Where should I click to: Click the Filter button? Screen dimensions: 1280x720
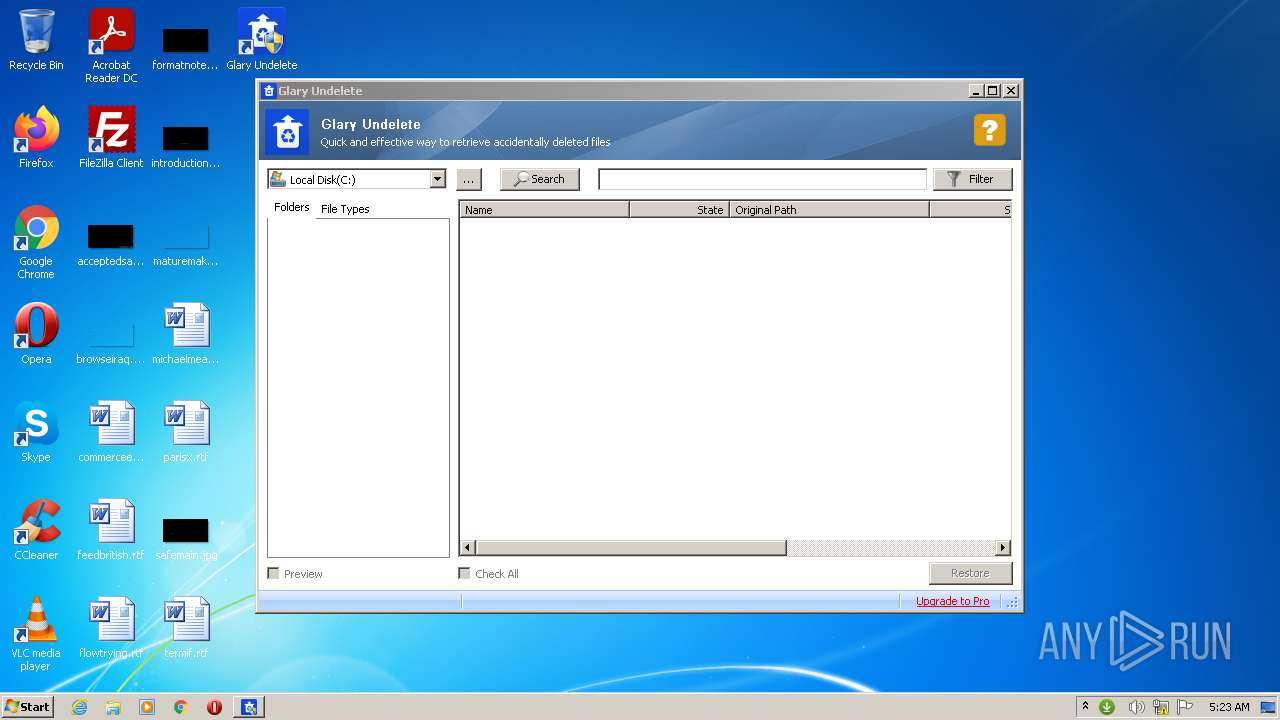pyautogui.click(x=972, y=179)
